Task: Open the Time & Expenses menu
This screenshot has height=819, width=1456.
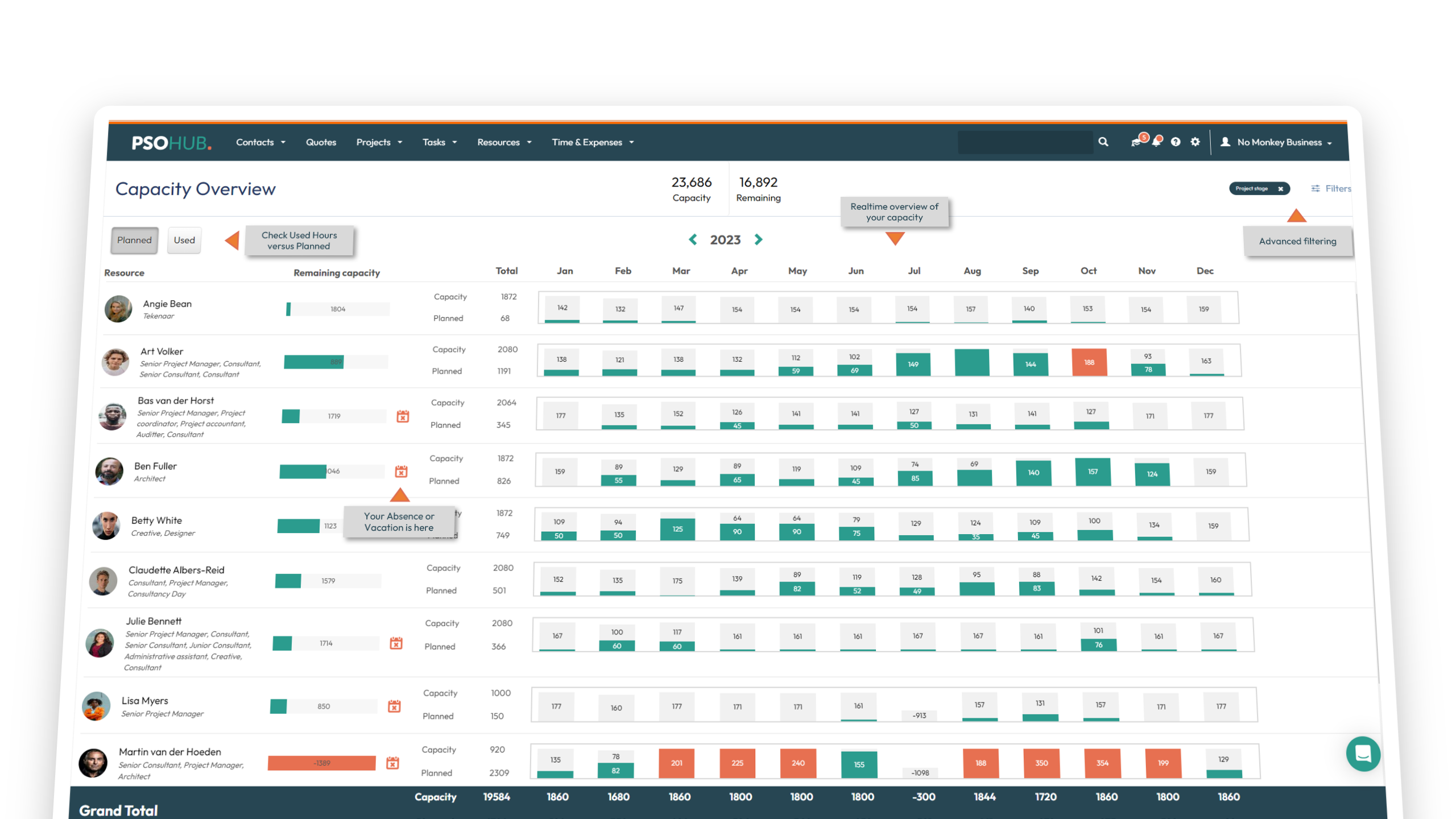Action: point(592,142)
